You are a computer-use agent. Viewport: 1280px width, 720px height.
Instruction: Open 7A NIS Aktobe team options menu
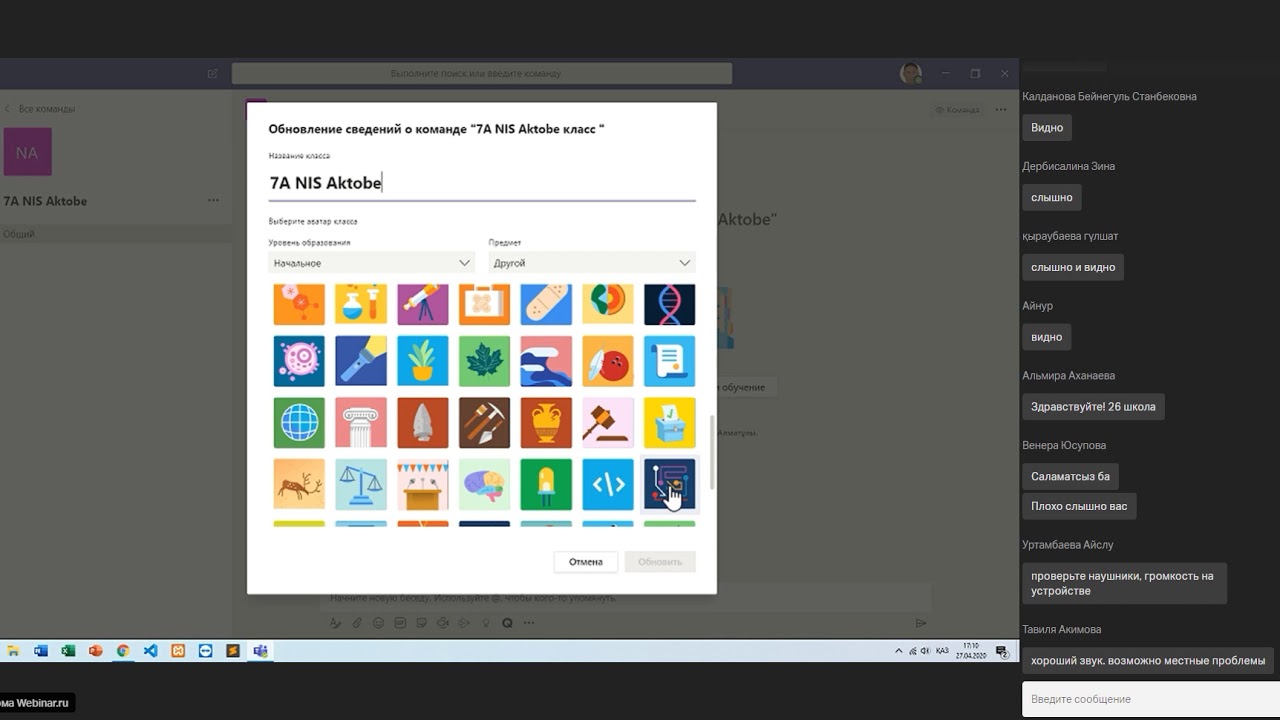click(213, 201)
